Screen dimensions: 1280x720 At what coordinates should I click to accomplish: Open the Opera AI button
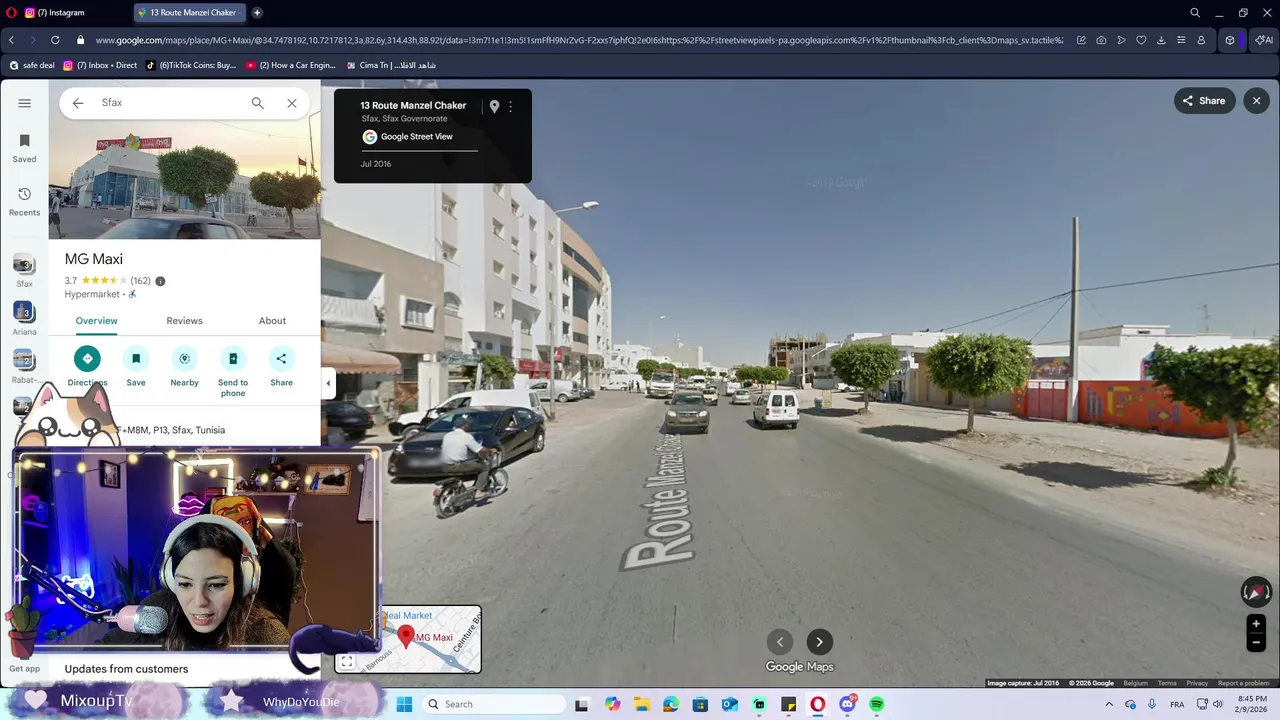[x=1264, y=40]
